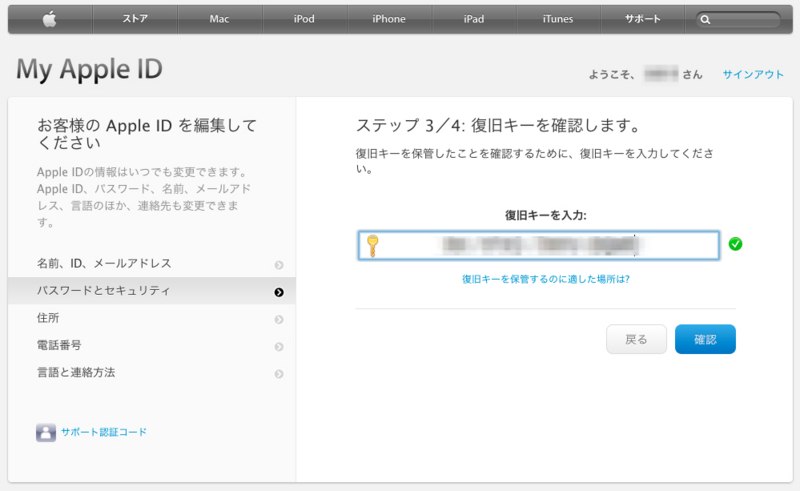
Task: Click the サポート認証コード person icon
Action: click(x=46, y=432)
